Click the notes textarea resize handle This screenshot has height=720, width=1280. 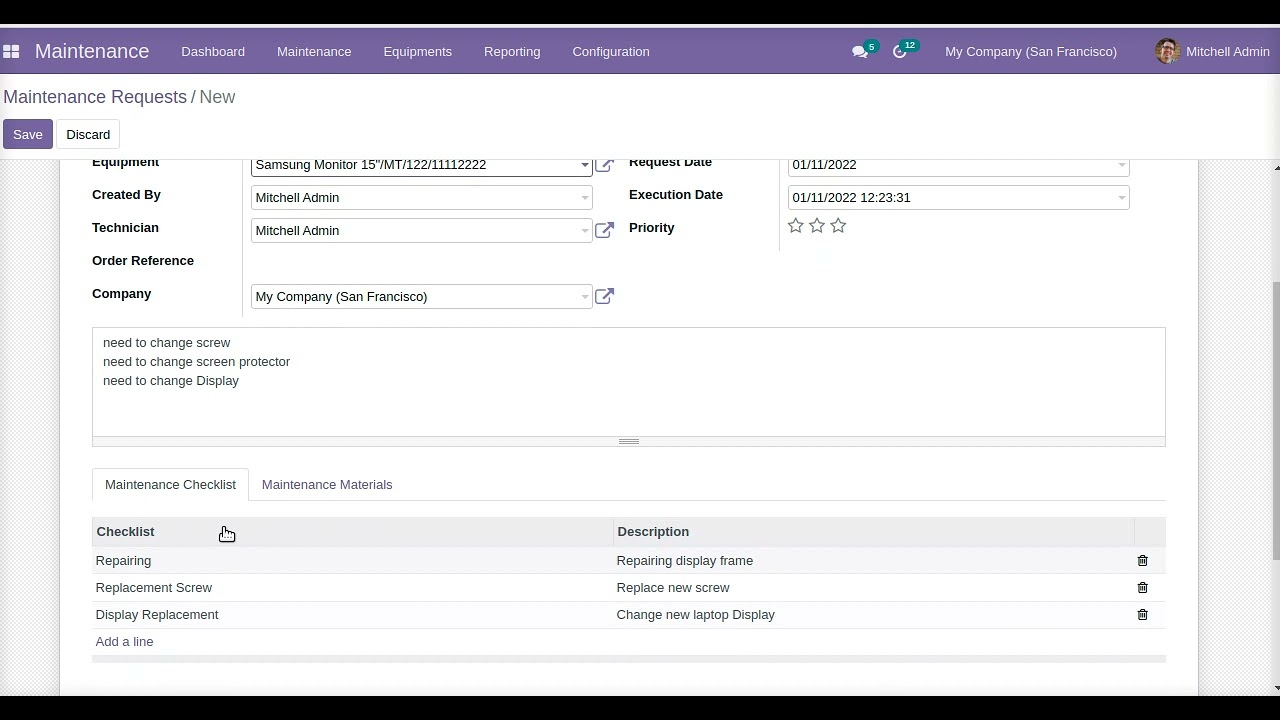(x=629, y=441)
